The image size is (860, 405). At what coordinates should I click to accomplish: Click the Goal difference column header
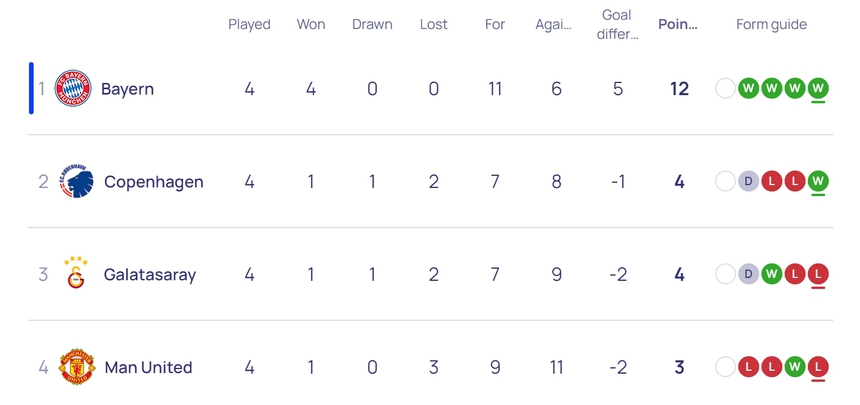(x=617, y=24)
